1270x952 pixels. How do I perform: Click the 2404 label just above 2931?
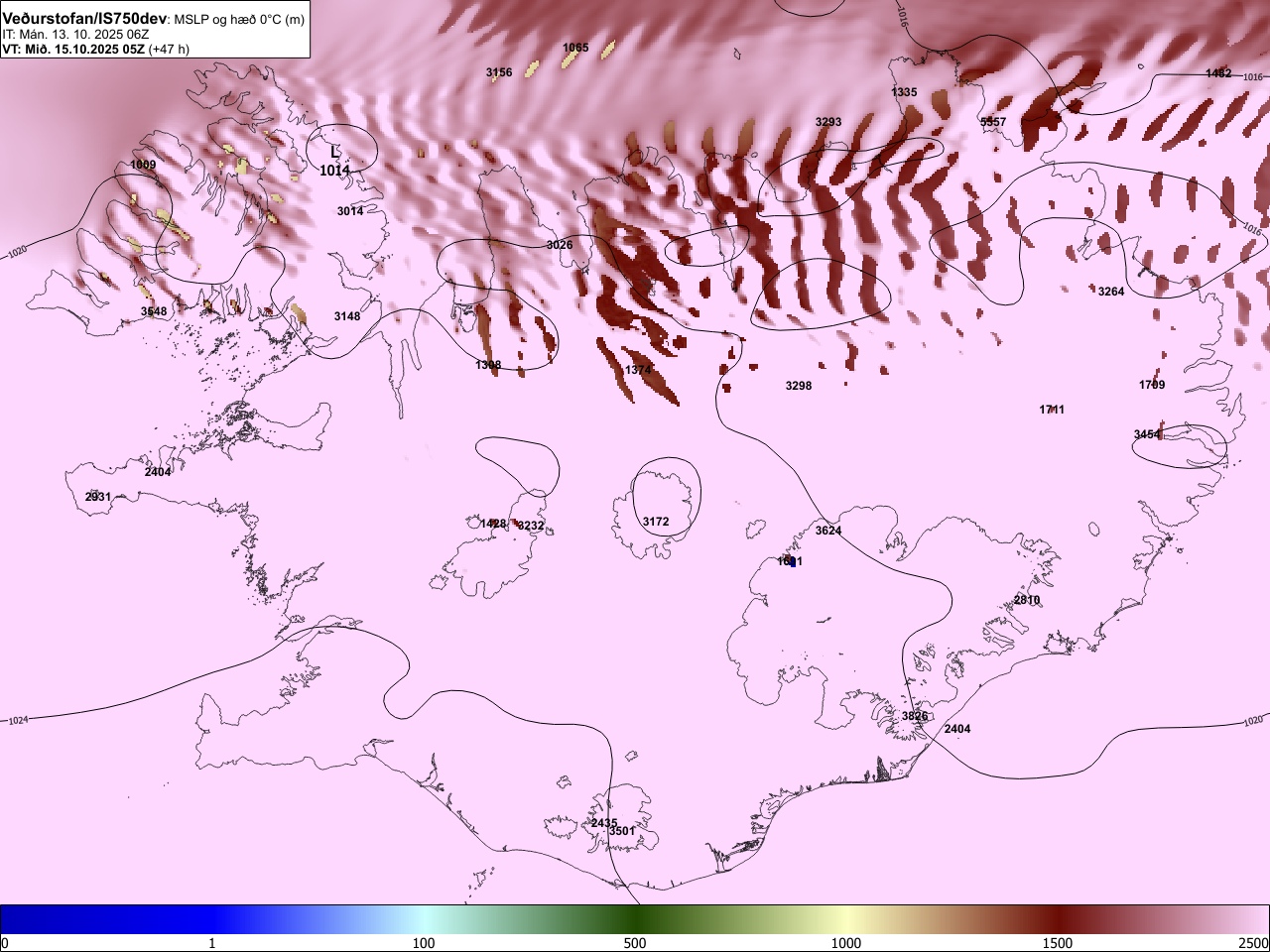[158, 472]
